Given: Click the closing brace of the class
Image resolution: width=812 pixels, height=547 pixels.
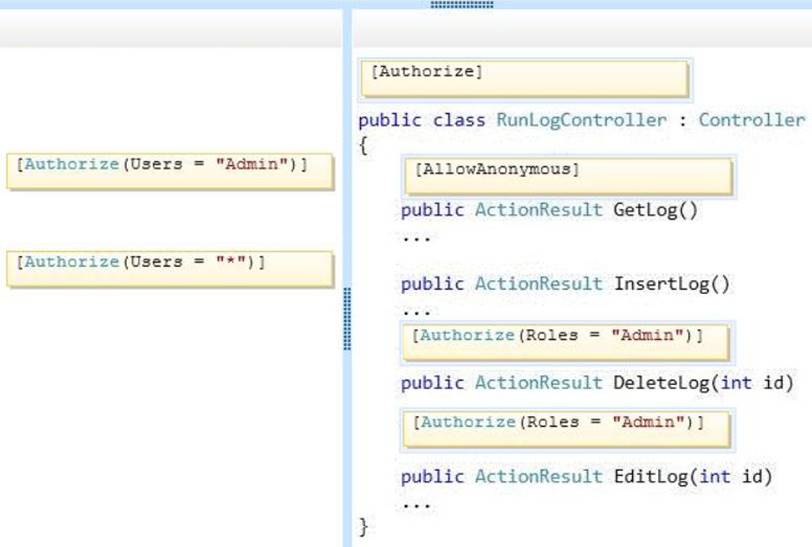Looking at the screenshot, I should (364, 526).
